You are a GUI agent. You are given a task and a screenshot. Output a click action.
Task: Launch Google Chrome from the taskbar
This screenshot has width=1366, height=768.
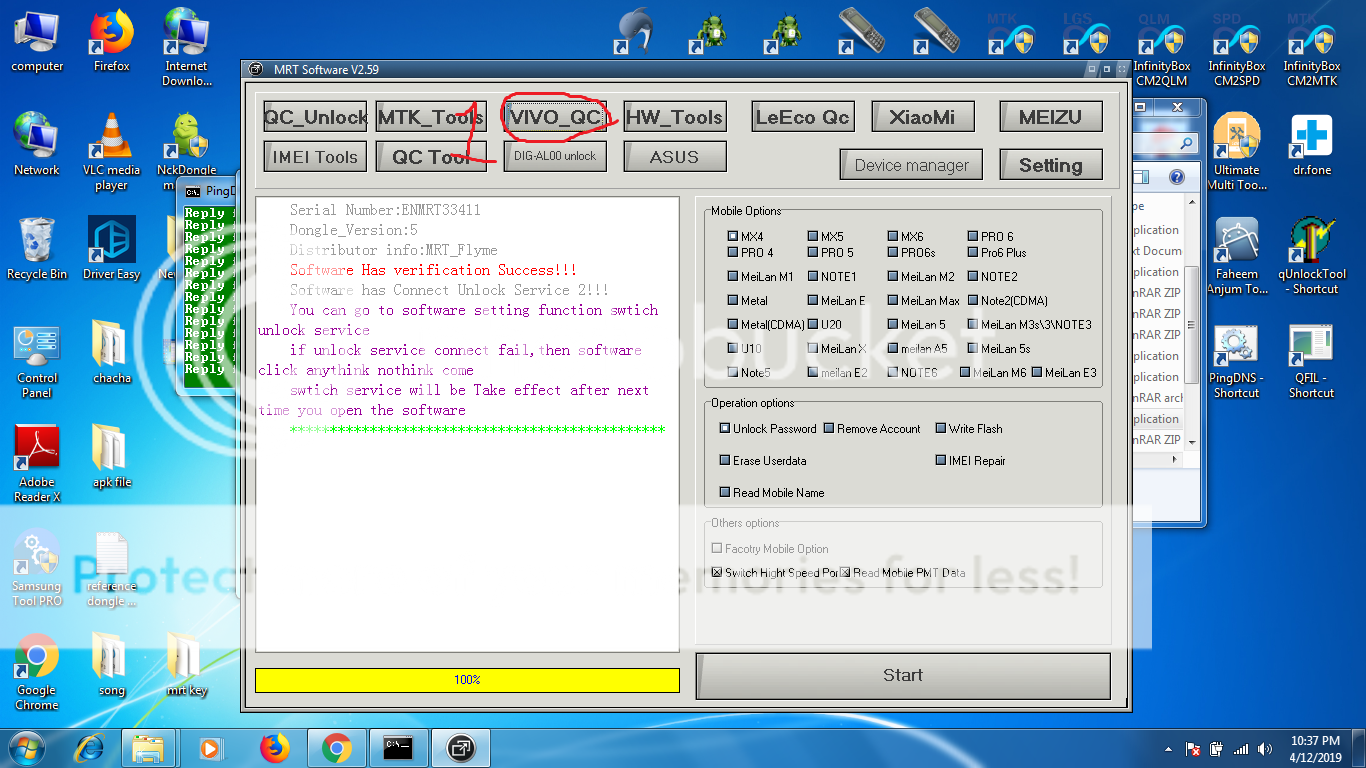(x=337, y=747)
